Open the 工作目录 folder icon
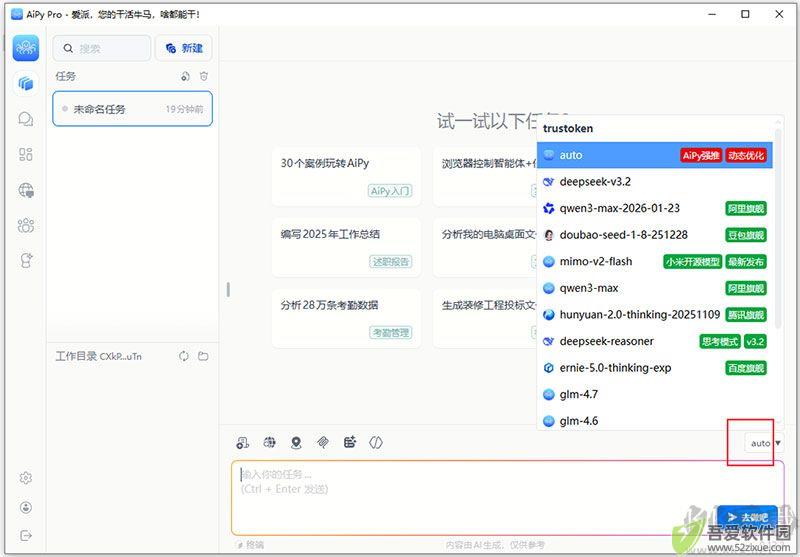 tap(203, 356)
